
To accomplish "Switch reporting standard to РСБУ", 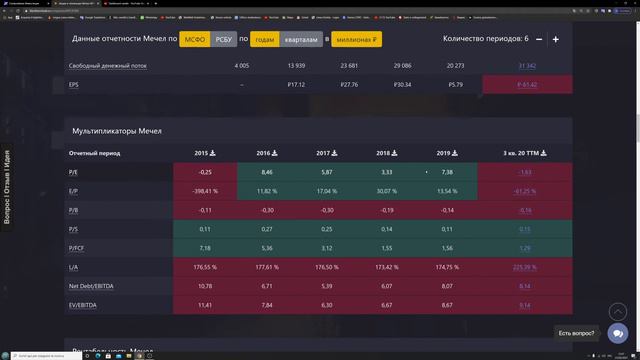I will (x=224, y=39).
